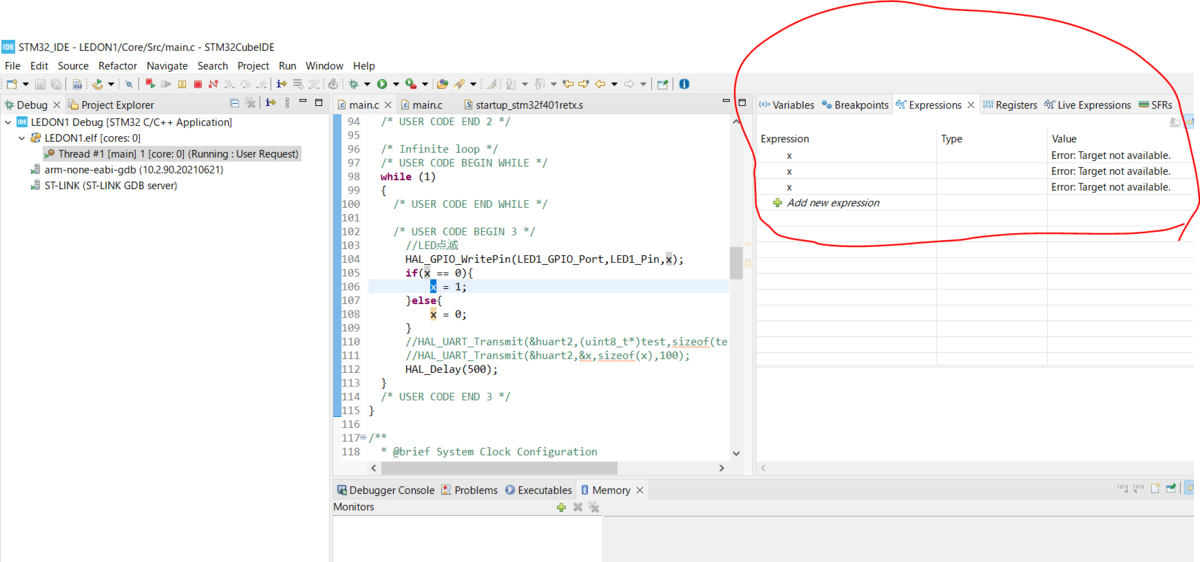Open the Run configurations dropdown arrow
Image resolution: width=1200 pixels, height=562 pixels.
point(396,85)
